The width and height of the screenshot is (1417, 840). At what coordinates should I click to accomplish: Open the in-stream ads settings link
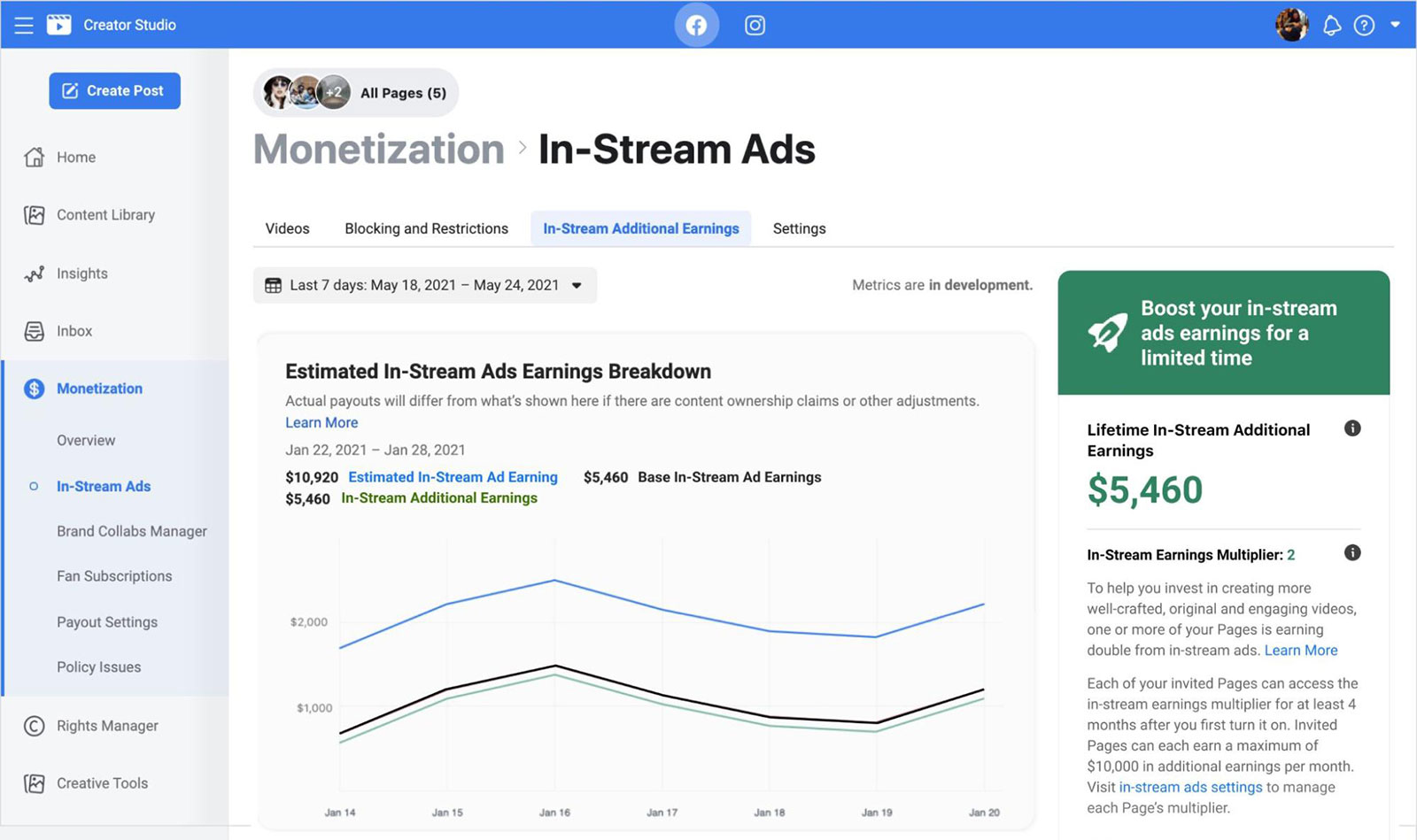click(x=1190, y=787)
